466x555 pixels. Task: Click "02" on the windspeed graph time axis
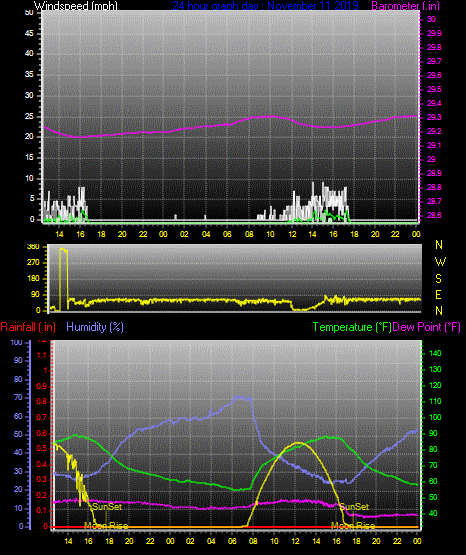pyautogui.click(x=184, y=234)
